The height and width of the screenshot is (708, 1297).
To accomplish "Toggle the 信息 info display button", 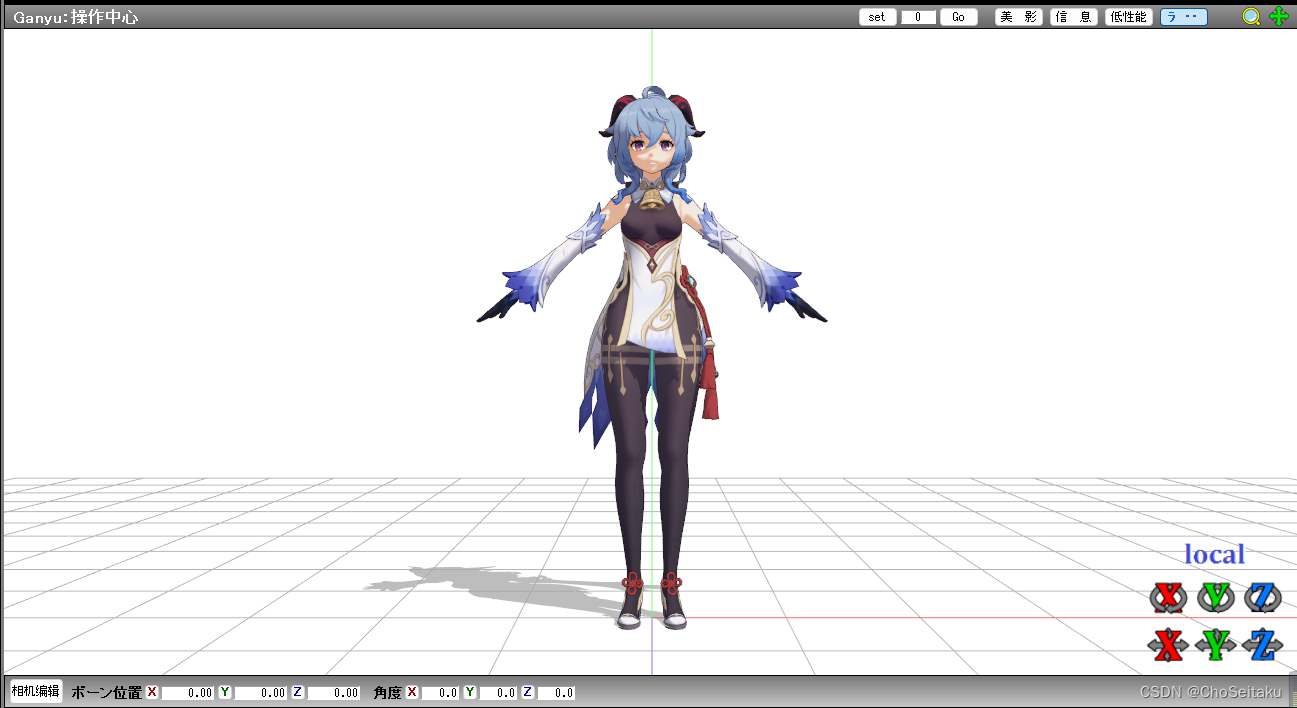I will [x=1074, y=17].
